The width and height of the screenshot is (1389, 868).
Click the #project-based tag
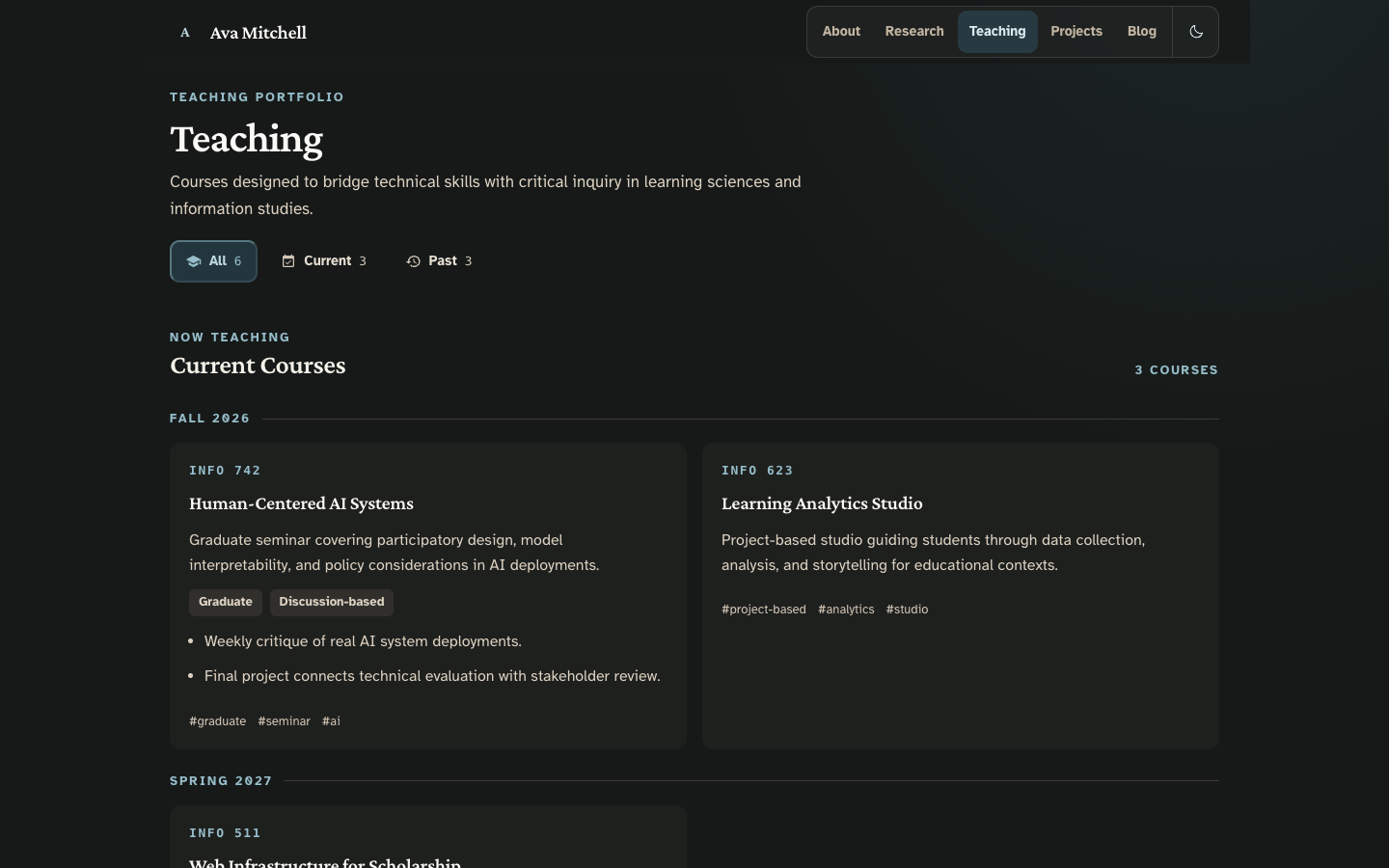click(x=764, y=610)
